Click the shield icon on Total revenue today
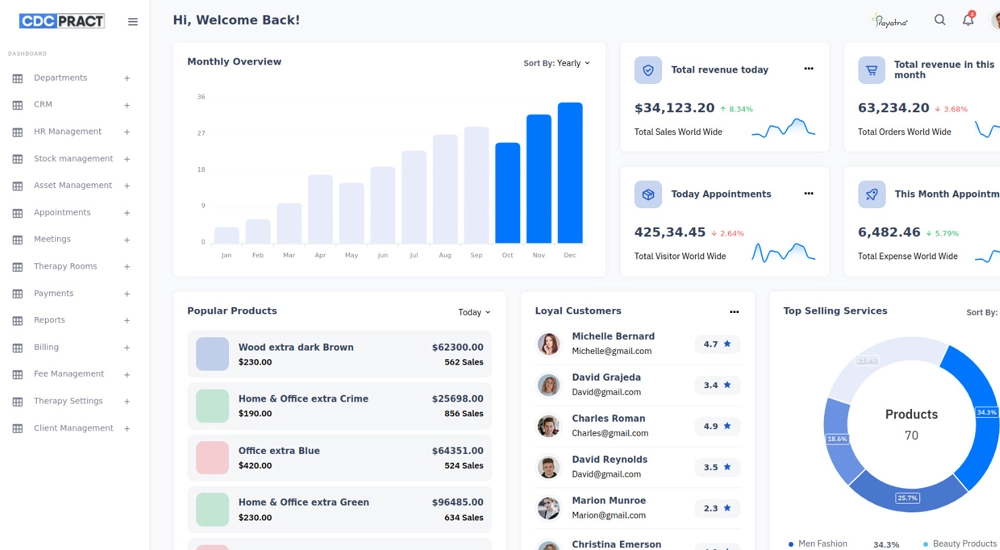The image size is (1000, 550). pos(648,70)
